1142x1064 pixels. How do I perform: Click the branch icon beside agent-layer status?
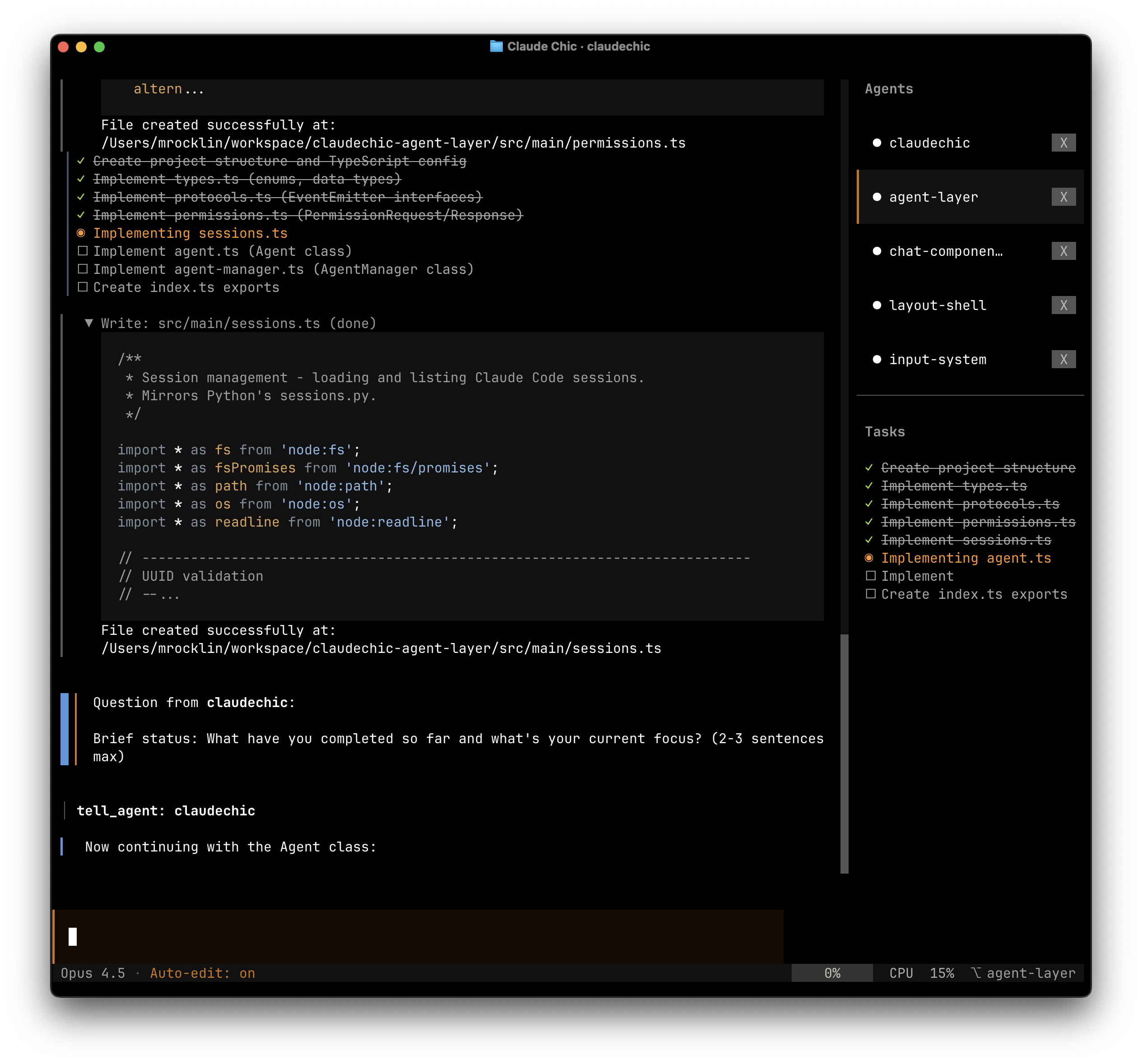pyautogui.click(x=975, y=973)
